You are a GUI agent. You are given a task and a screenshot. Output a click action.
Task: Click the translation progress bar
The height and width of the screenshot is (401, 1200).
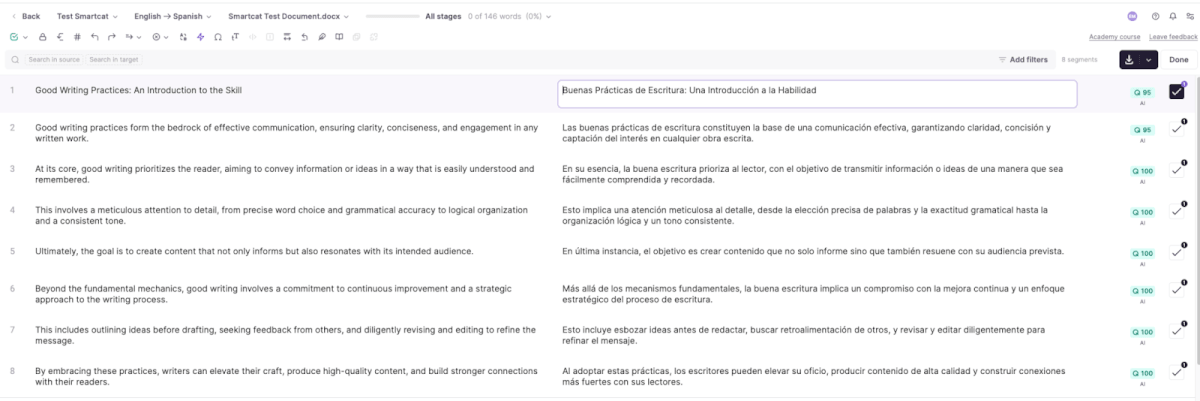click(393, 16)
